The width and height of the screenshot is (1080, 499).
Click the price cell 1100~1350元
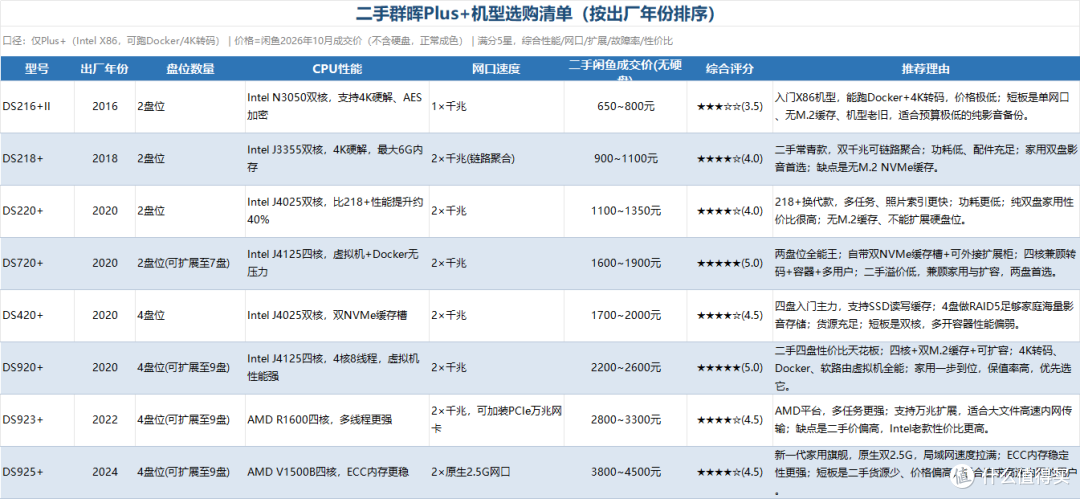pyautogui.click(x=625, y=211)
